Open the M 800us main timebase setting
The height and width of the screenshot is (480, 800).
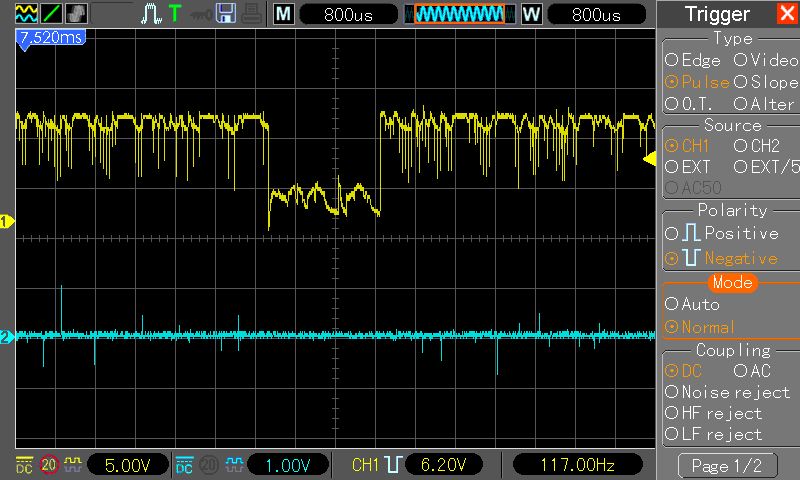point(335,14)
